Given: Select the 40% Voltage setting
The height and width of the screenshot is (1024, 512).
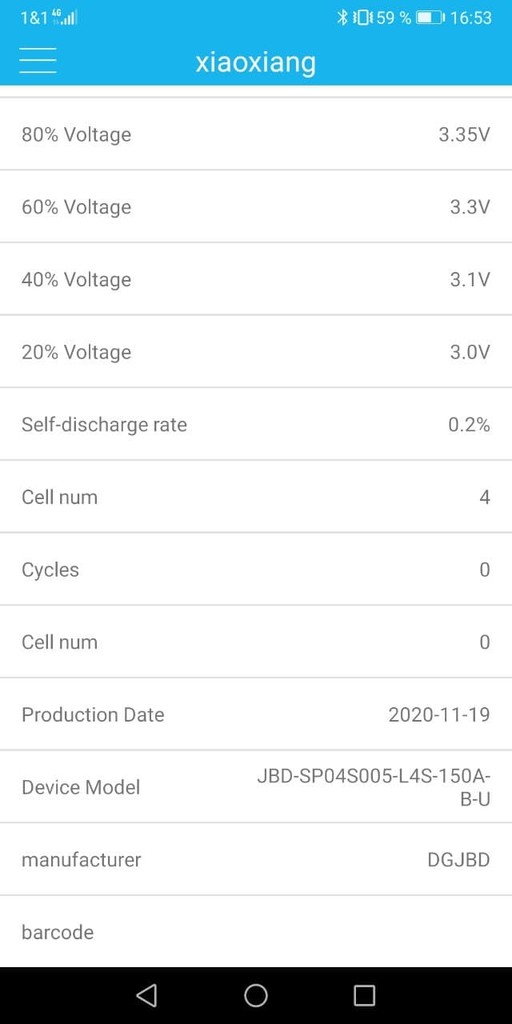Looking at the screenshot, I should [256, 280].
